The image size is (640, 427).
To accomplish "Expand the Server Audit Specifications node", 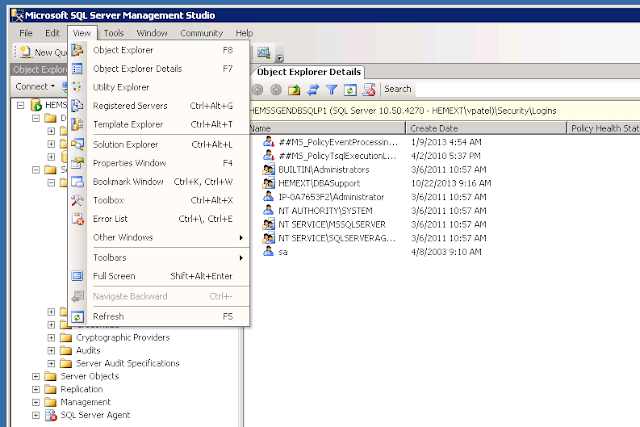I will coord(51,363).
